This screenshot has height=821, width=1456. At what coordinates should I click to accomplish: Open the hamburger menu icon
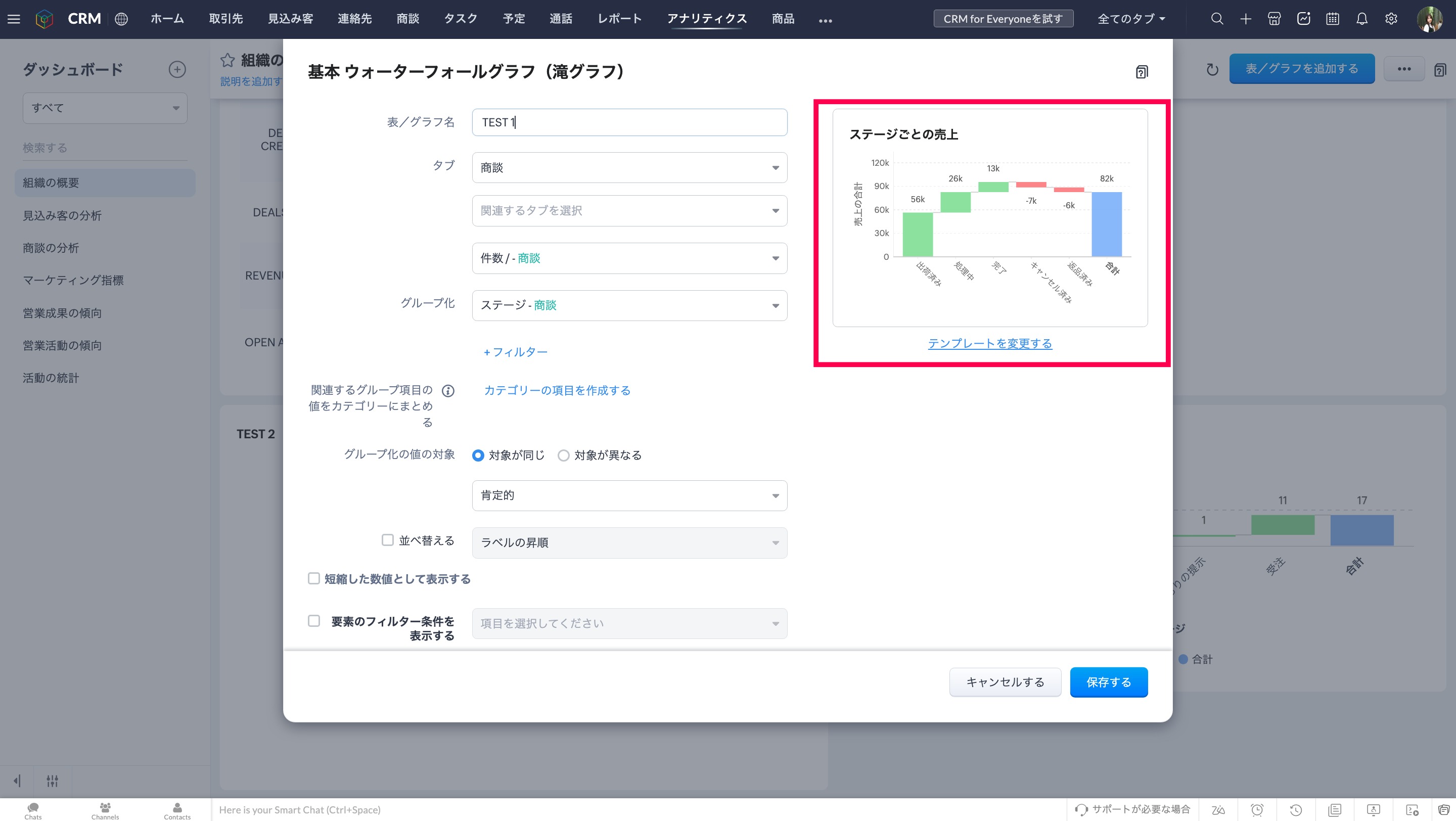pyautogui.click(x=14, y=19)
